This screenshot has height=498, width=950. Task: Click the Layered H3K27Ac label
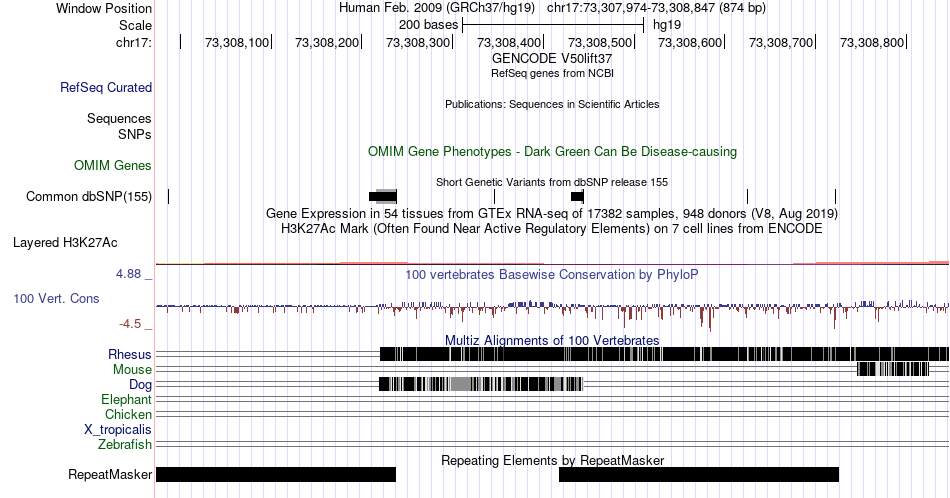coord(65,242)
